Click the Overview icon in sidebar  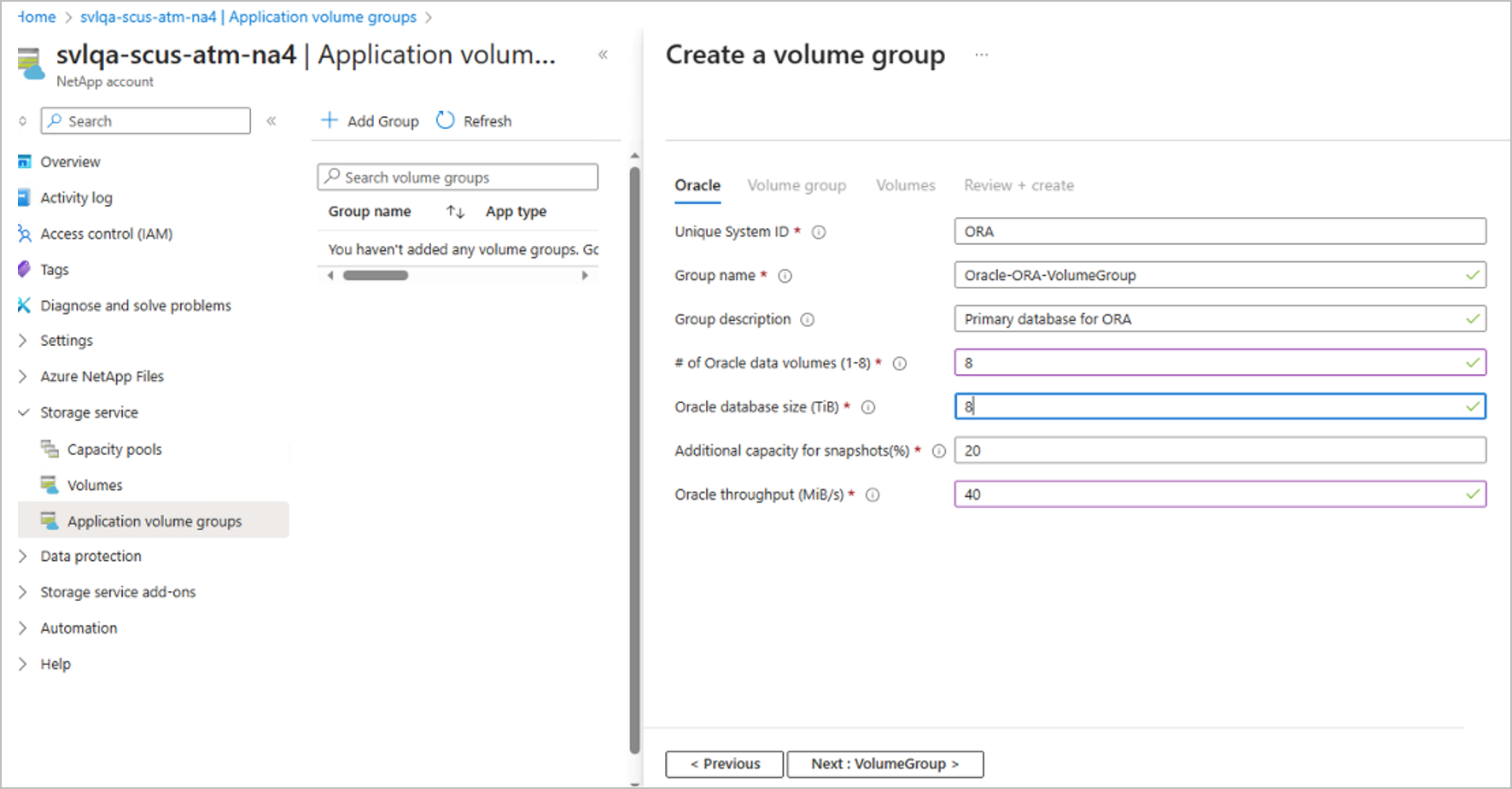click(25, 161)
